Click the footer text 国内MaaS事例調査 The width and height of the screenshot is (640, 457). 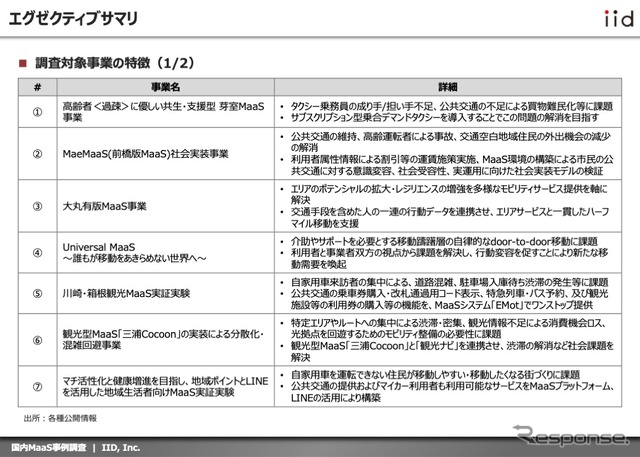click(49, 448)
